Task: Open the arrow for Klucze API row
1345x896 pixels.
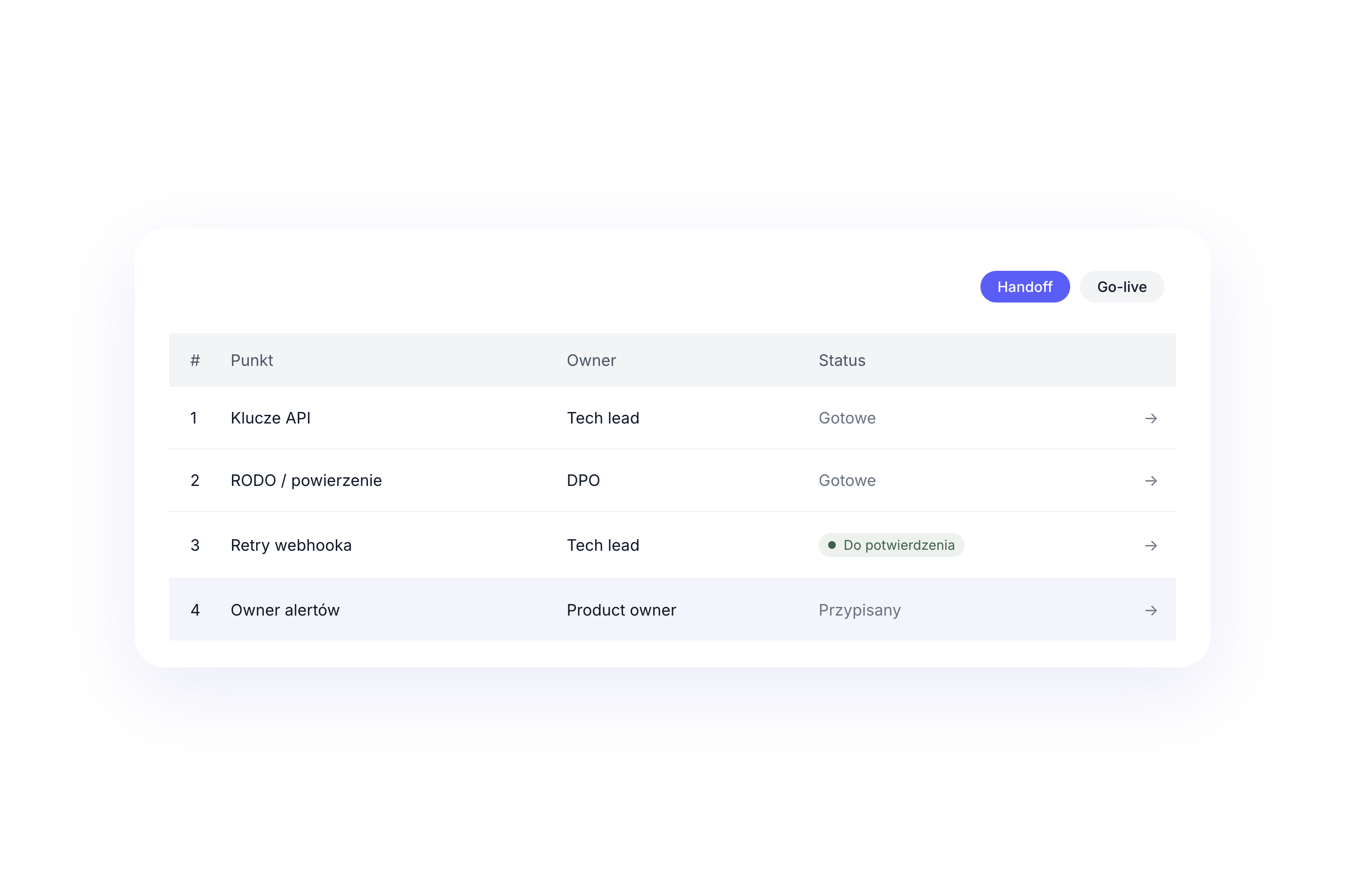Action: pos(1150,418)
